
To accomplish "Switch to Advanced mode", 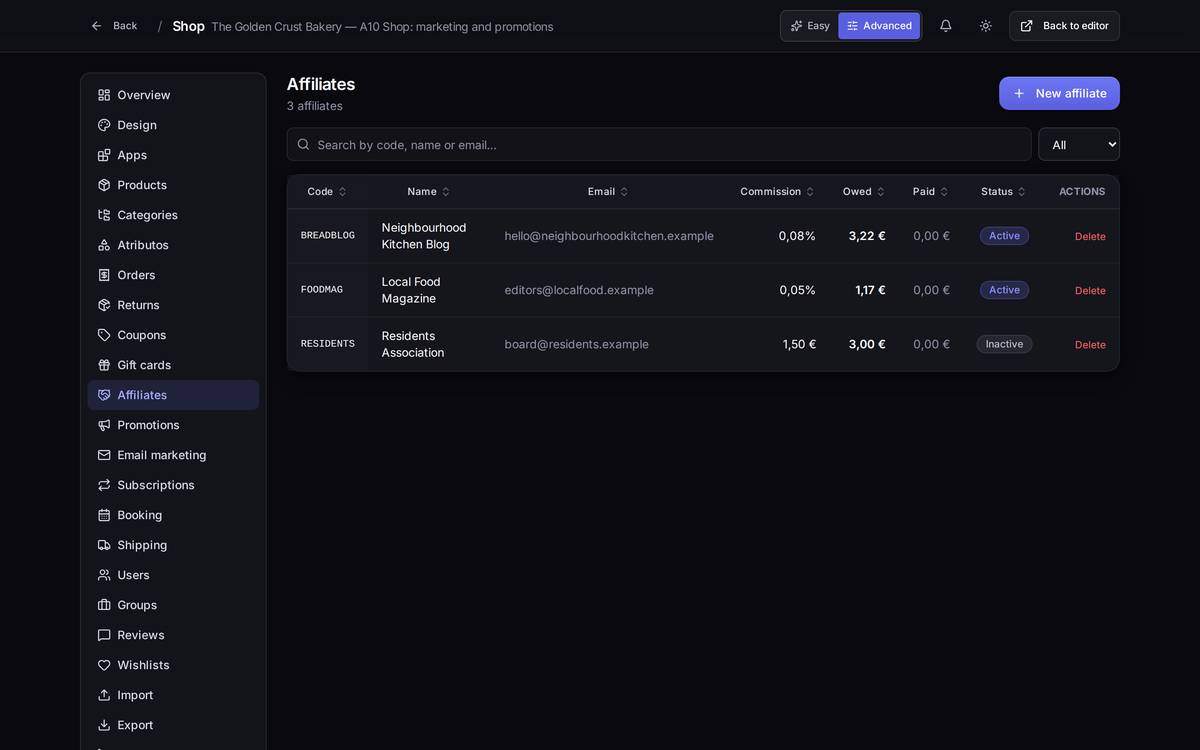I will click(879, 26).
